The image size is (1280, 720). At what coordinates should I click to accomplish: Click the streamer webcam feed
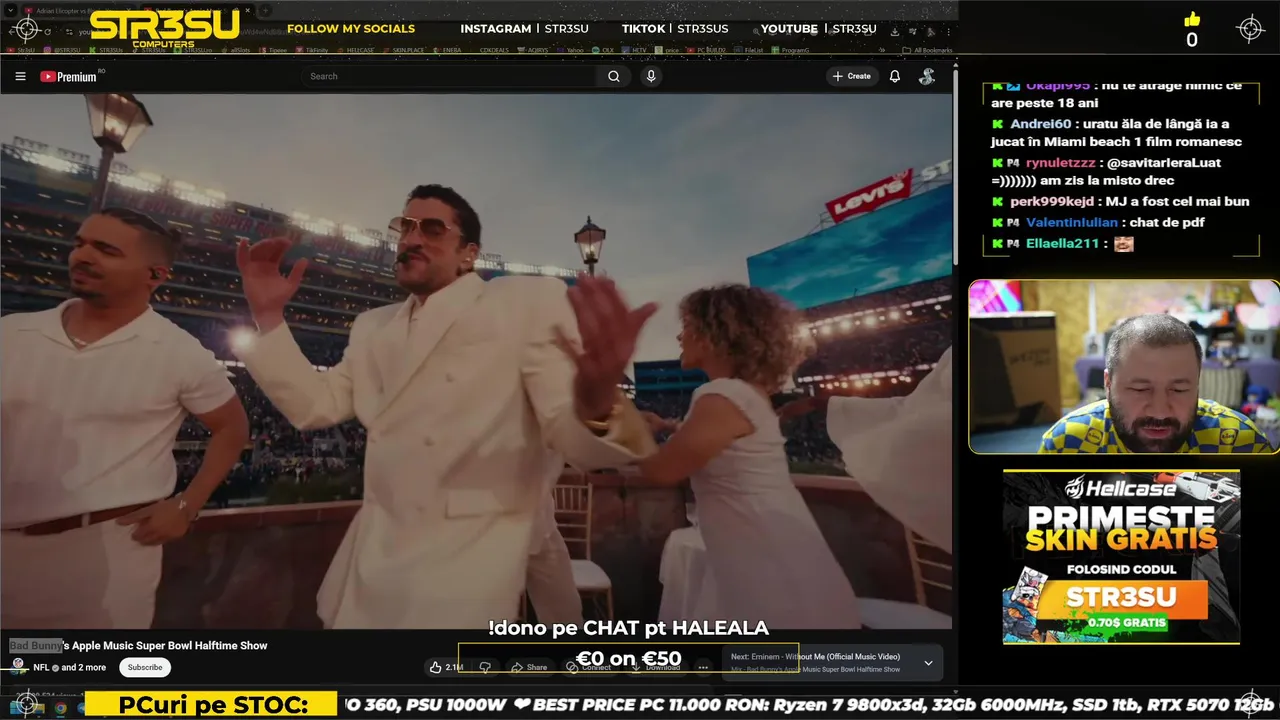(1124, 366)
